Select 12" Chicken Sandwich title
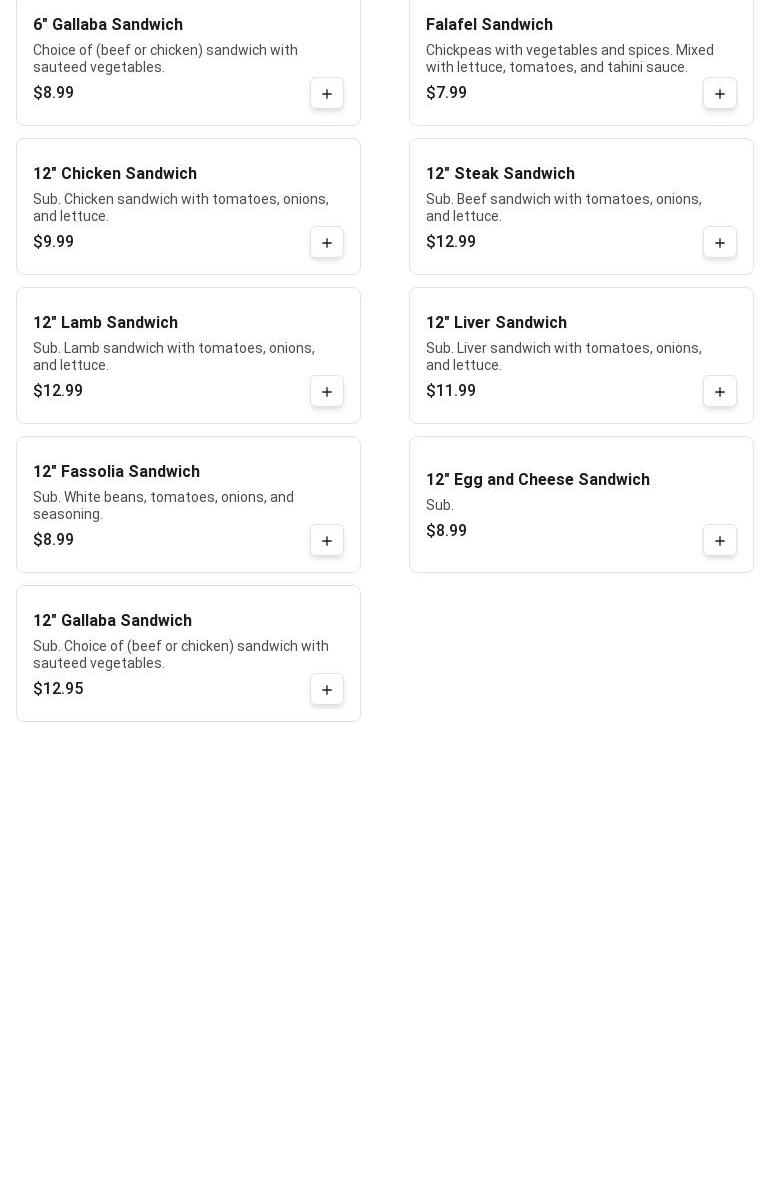 [x=115, y=174]
